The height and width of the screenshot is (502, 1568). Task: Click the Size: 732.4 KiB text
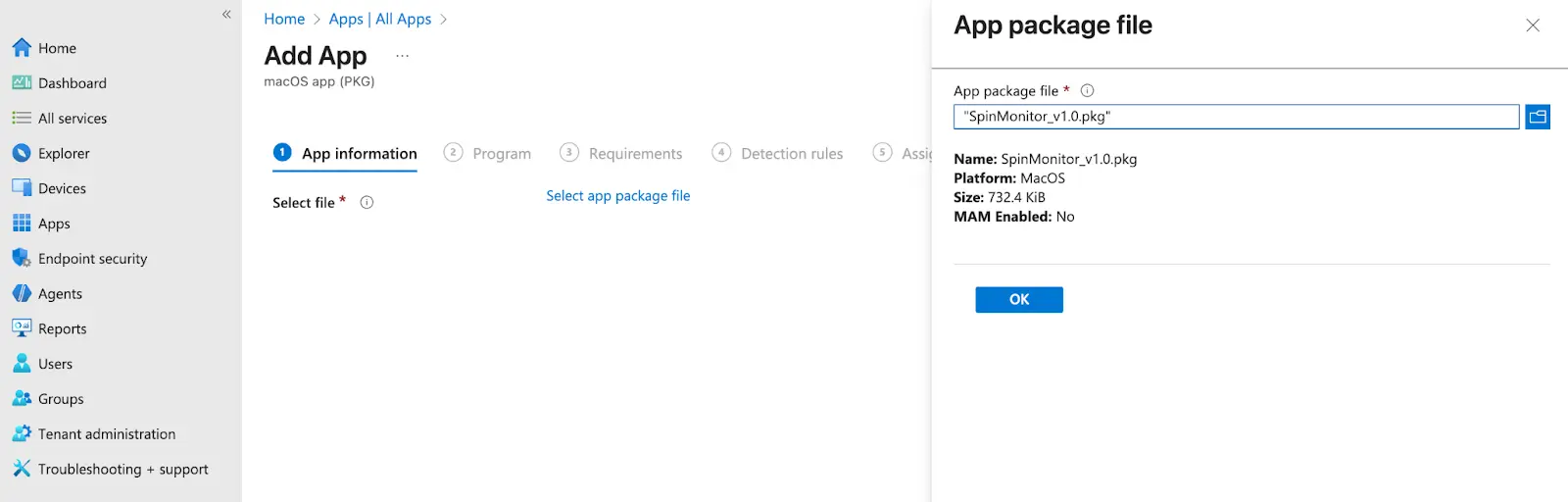click(x=999, y=197)
